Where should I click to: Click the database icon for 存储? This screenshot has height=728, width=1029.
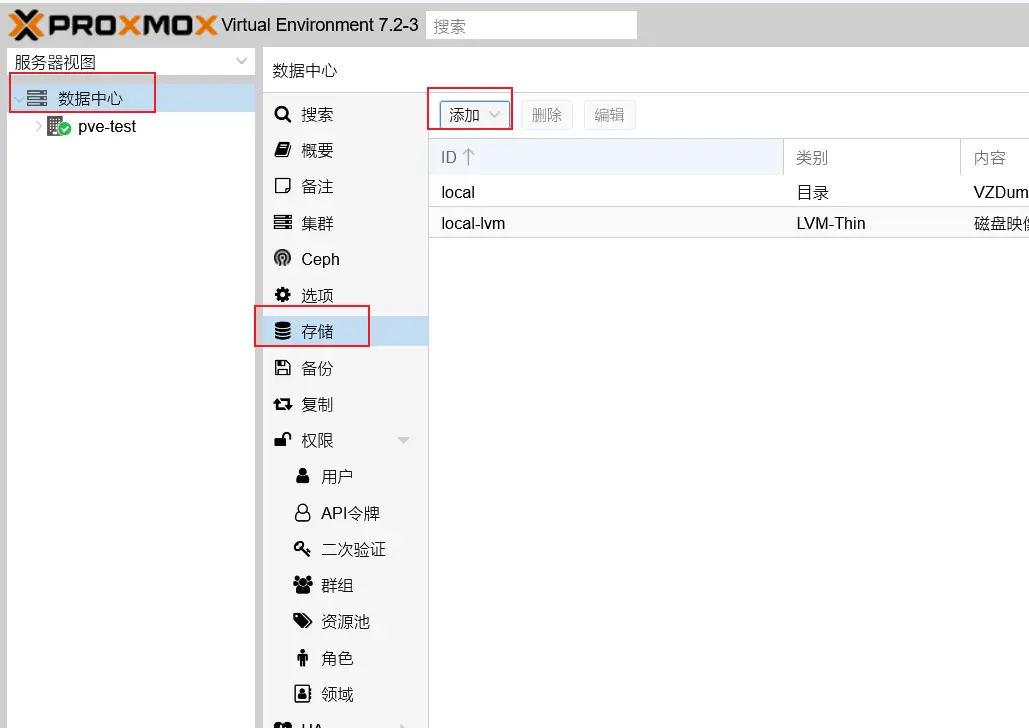283,331
